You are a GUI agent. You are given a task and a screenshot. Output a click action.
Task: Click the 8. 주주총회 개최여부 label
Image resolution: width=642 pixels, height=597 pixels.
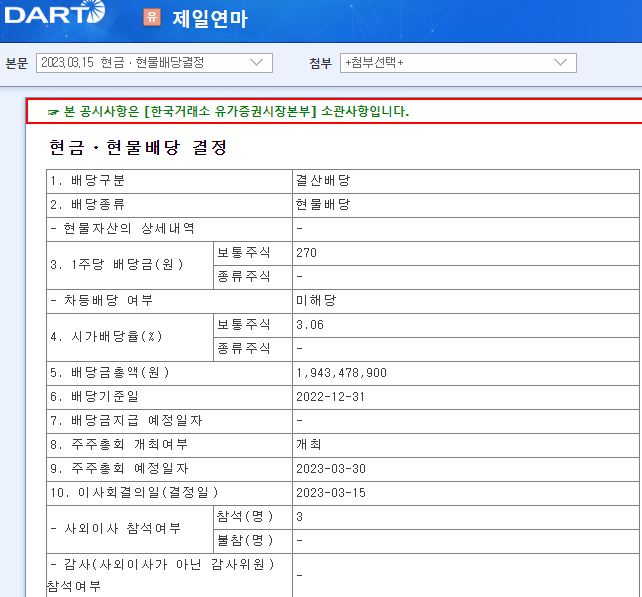(119, 445)
